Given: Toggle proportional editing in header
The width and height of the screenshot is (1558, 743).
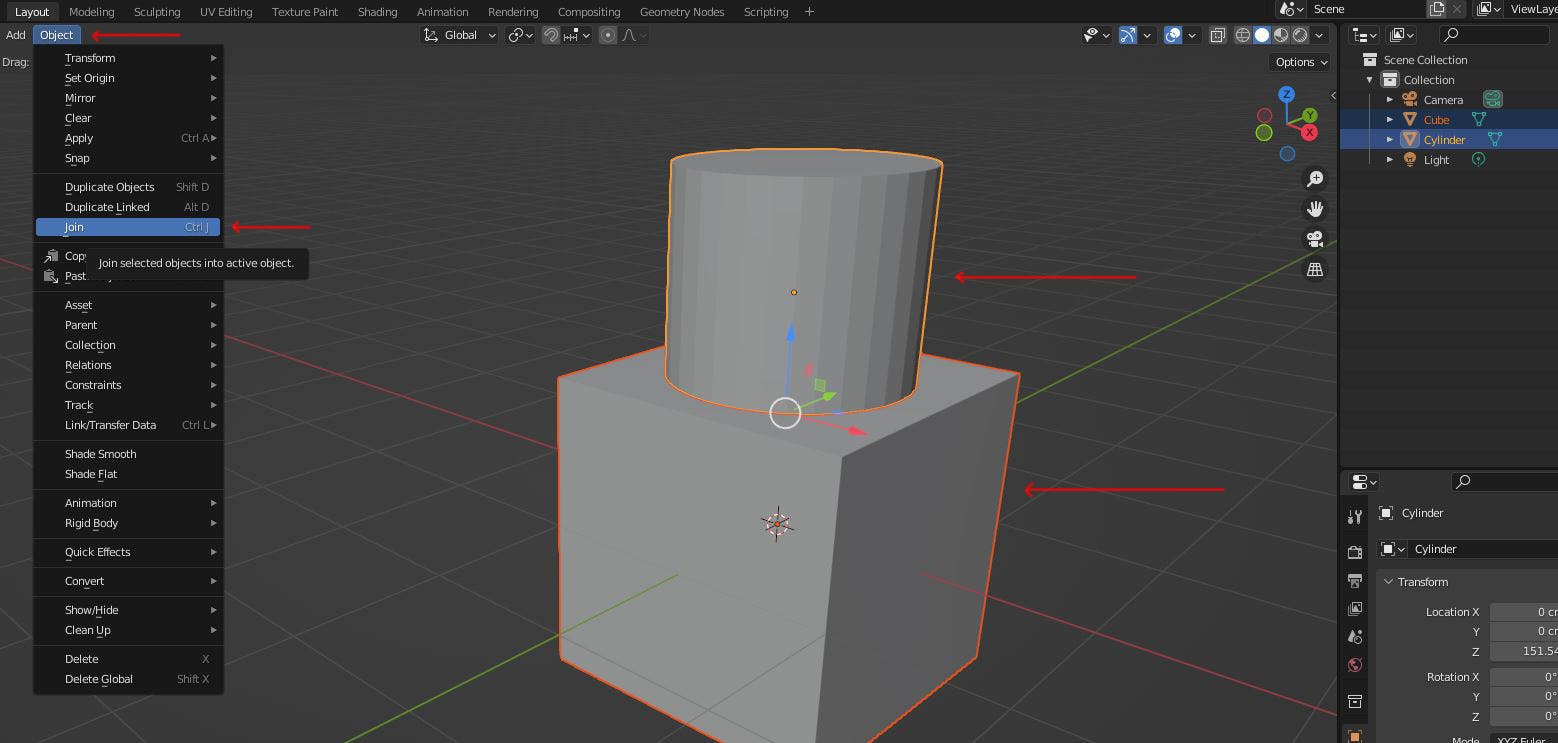Looking at the screenshot, I should pyautogui.click(x=608, y=35).
